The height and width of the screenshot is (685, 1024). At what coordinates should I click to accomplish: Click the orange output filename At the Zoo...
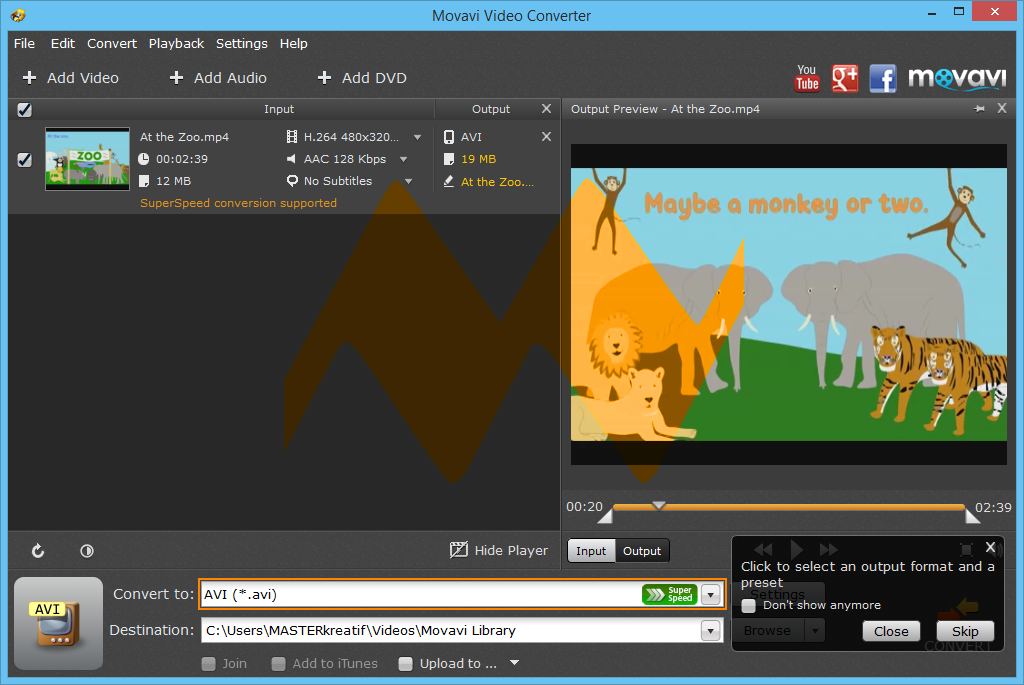(498, 182)
